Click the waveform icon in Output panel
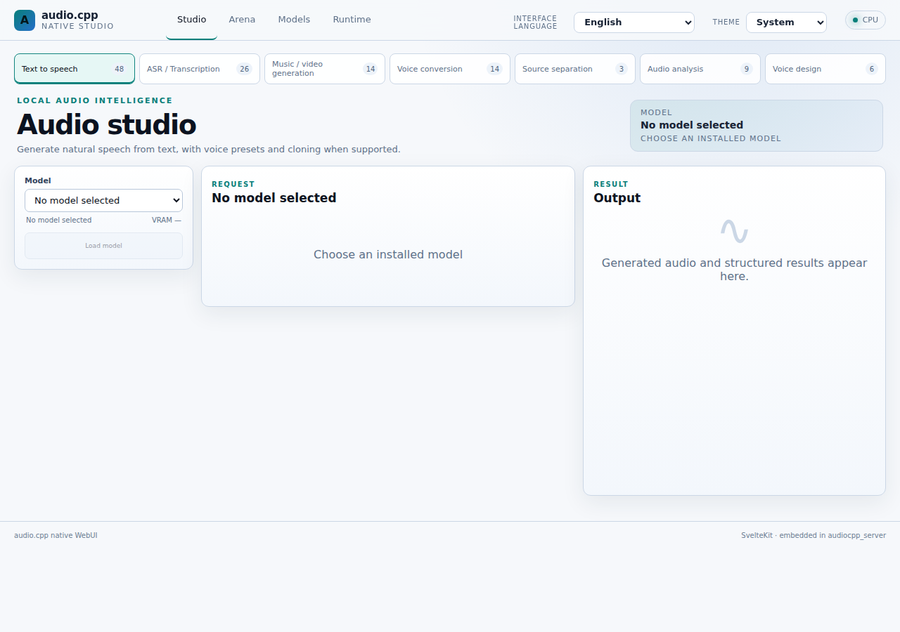 click(x=734, y=231)
